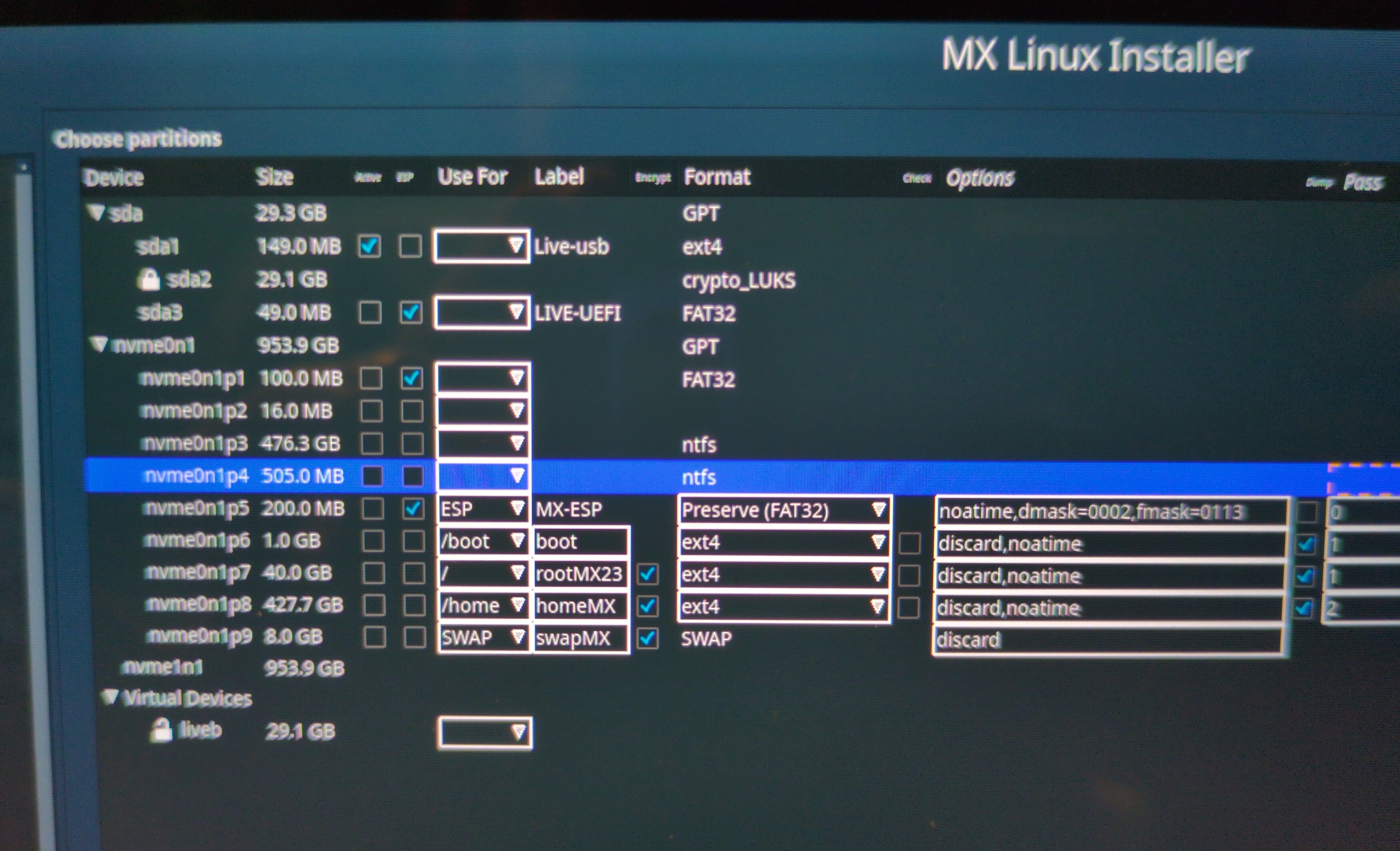The width and height of the screenshot is (1400, 851).
Task: Toggle the ESP checkbox for sda1
Action: point(410,246)
